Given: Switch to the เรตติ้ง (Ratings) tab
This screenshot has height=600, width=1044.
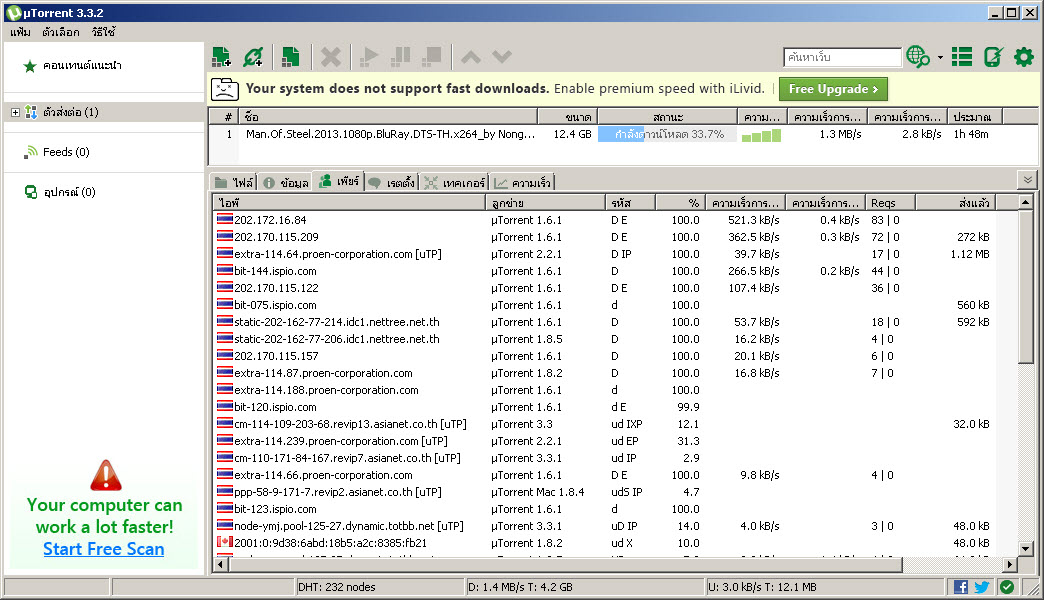Looking at the screenshot, I should coord(392,182).
